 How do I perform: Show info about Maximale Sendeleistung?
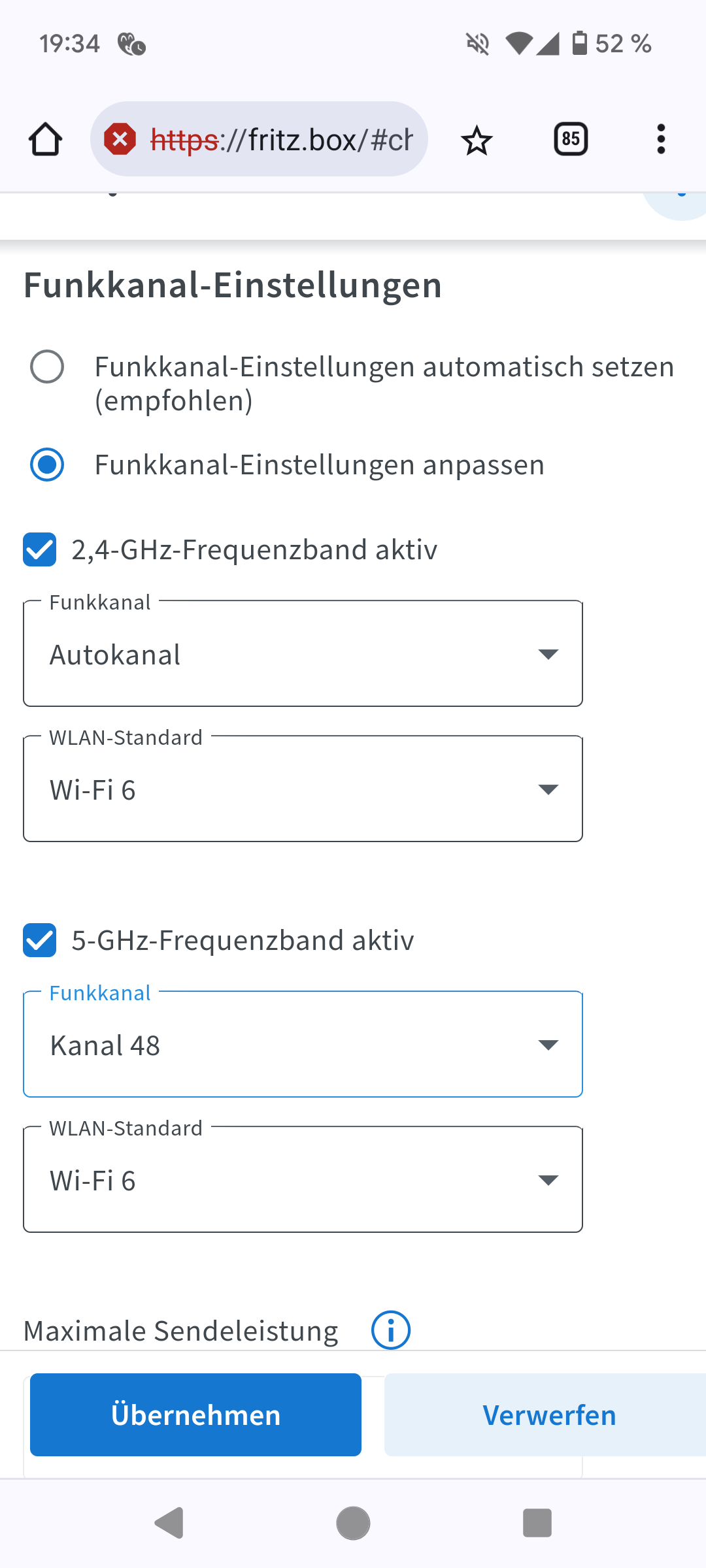click(x=390, y=1330)
